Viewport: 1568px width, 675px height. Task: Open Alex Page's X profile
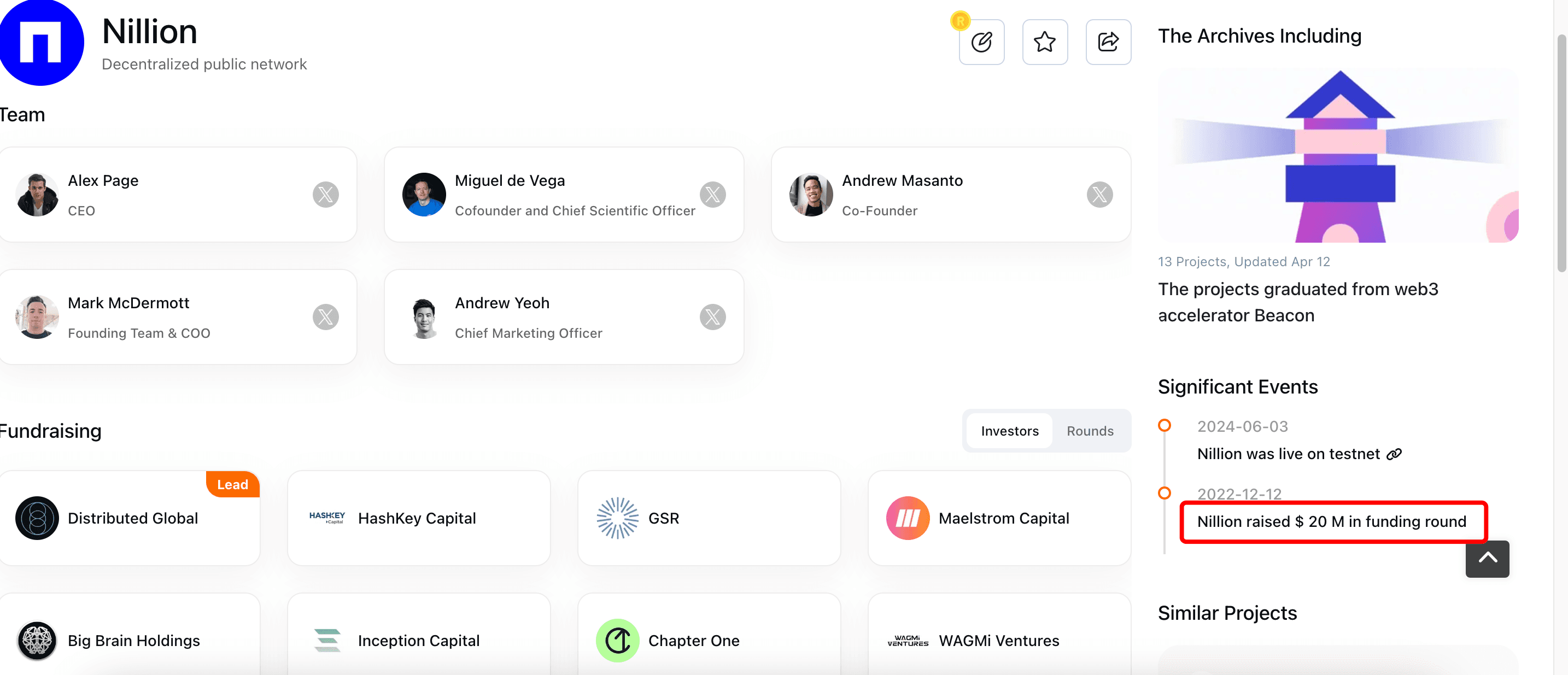326,195
